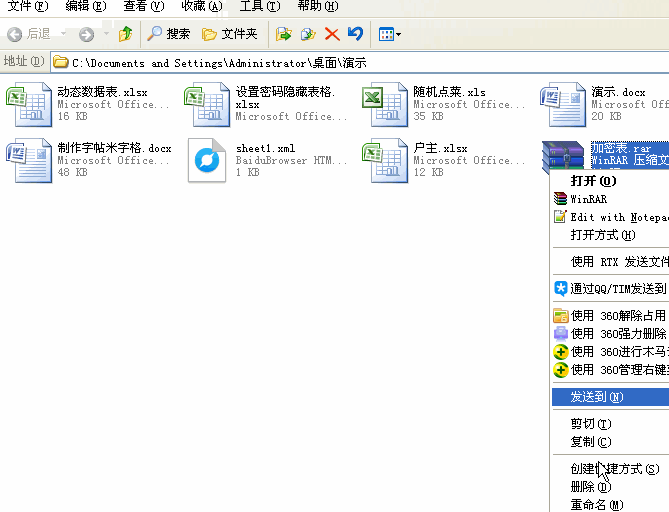Click the 设置密码隐藏表格 file name
This screenshot has height=512, width=669.
tap(285, 98)
